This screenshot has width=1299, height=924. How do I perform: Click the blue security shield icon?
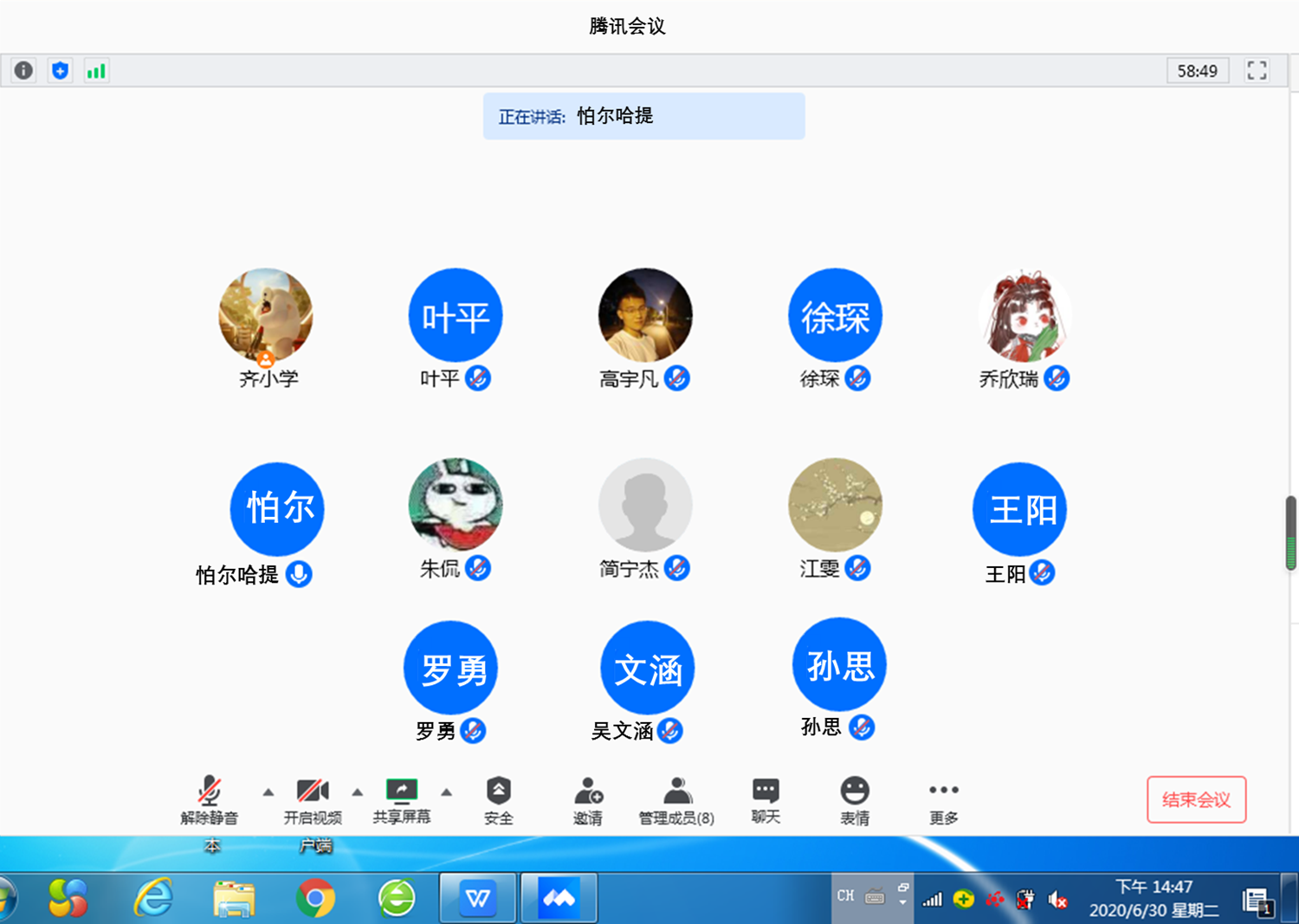60,71
